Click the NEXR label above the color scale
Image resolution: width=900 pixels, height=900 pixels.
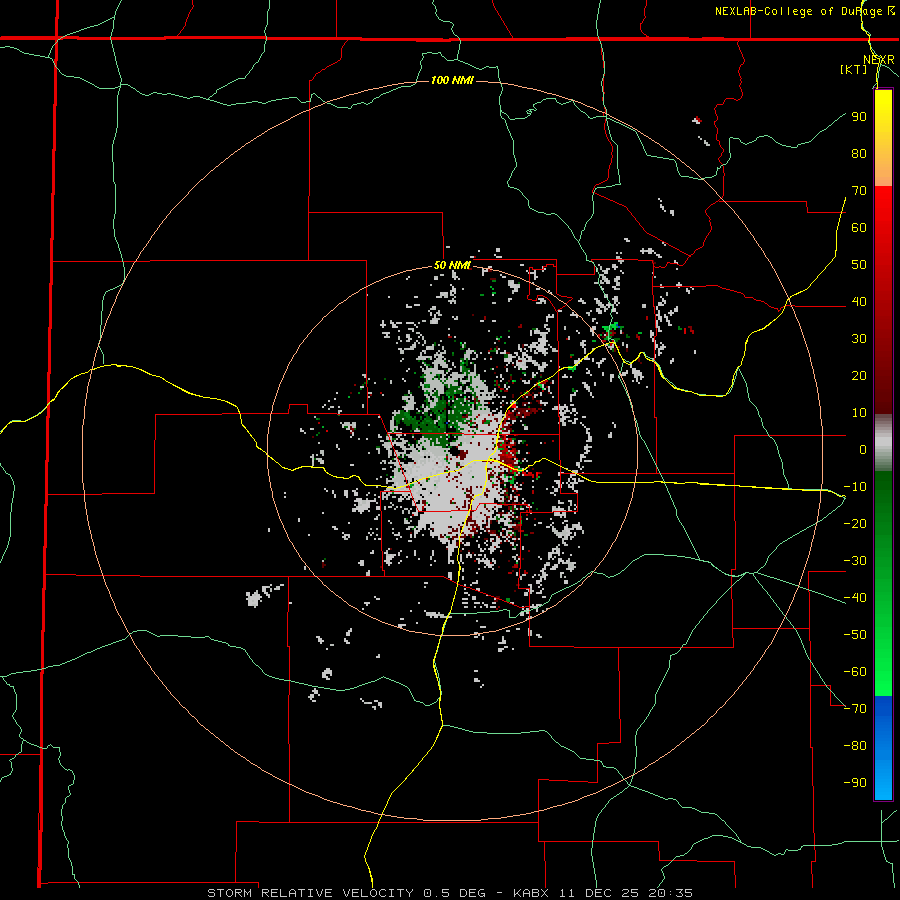pyautogui.click(x=878, y=60)
